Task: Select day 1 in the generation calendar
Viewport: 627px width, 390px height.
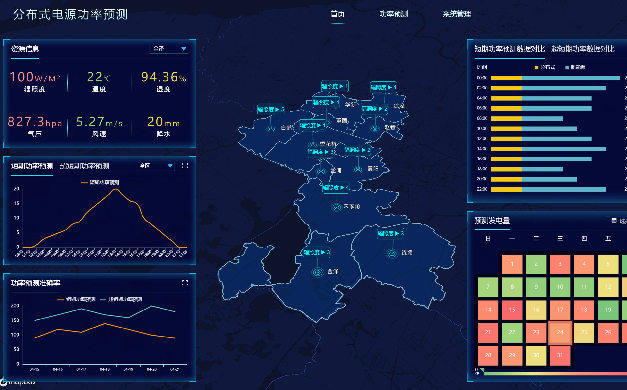Action: pos(512,264)
